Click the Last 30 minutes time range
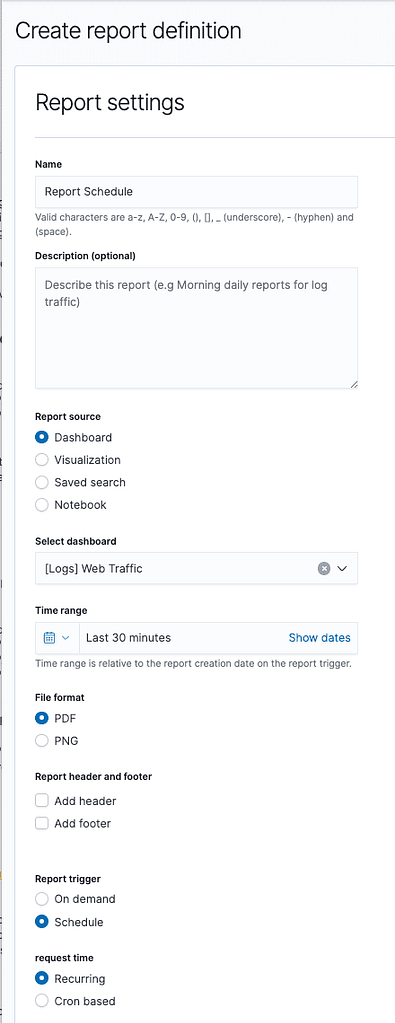The image size is (395, 1023). (x=129, y=638)
